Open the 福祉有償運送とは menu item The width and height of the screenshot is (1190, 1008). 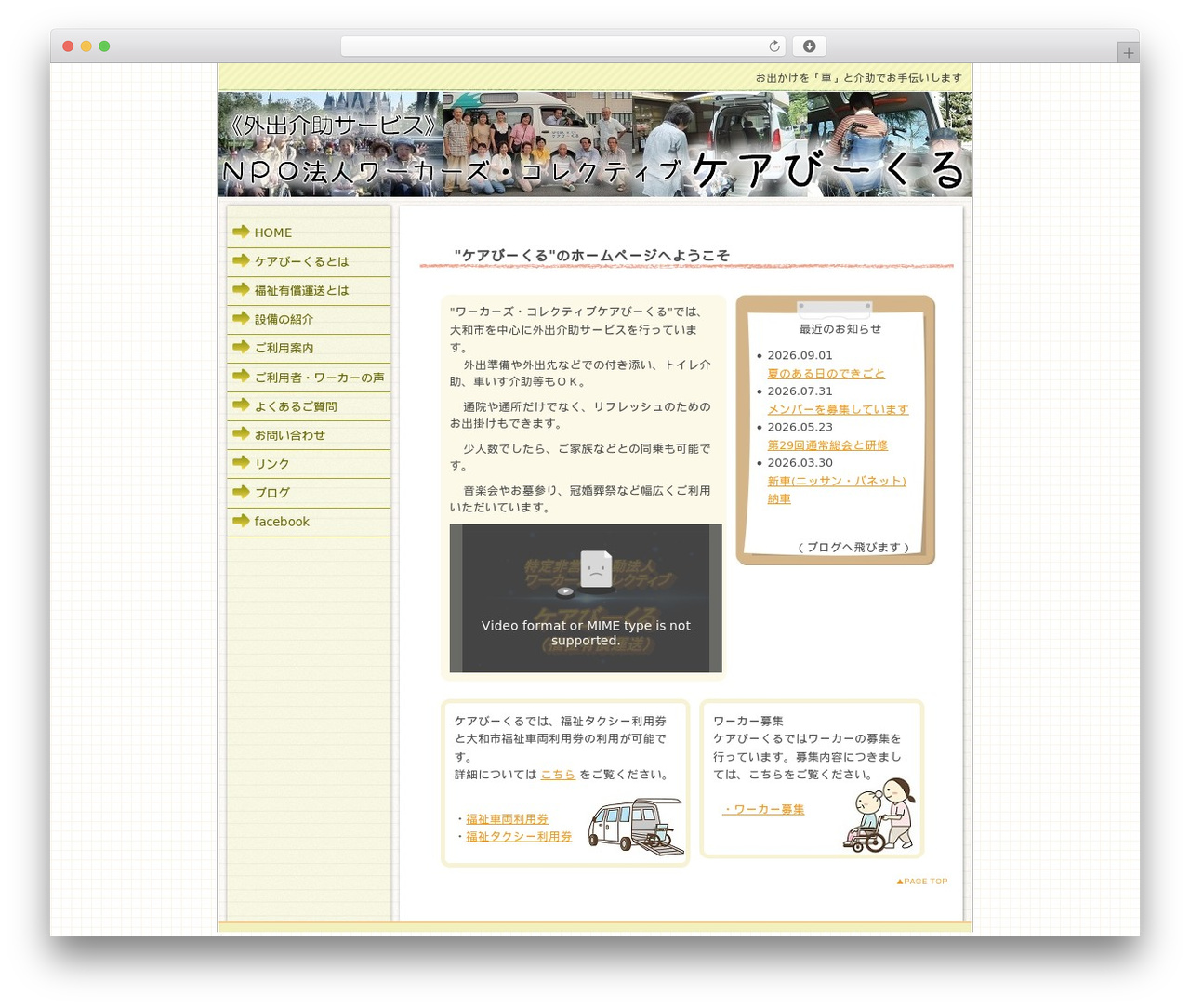pyautogui.click(x=309, y=290)
